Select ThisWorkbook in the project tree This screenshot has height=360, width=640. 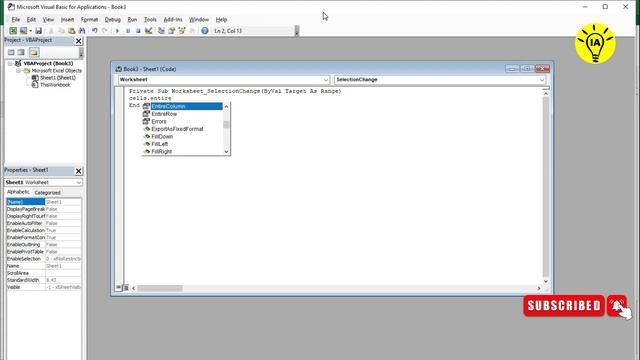point(55,85)
